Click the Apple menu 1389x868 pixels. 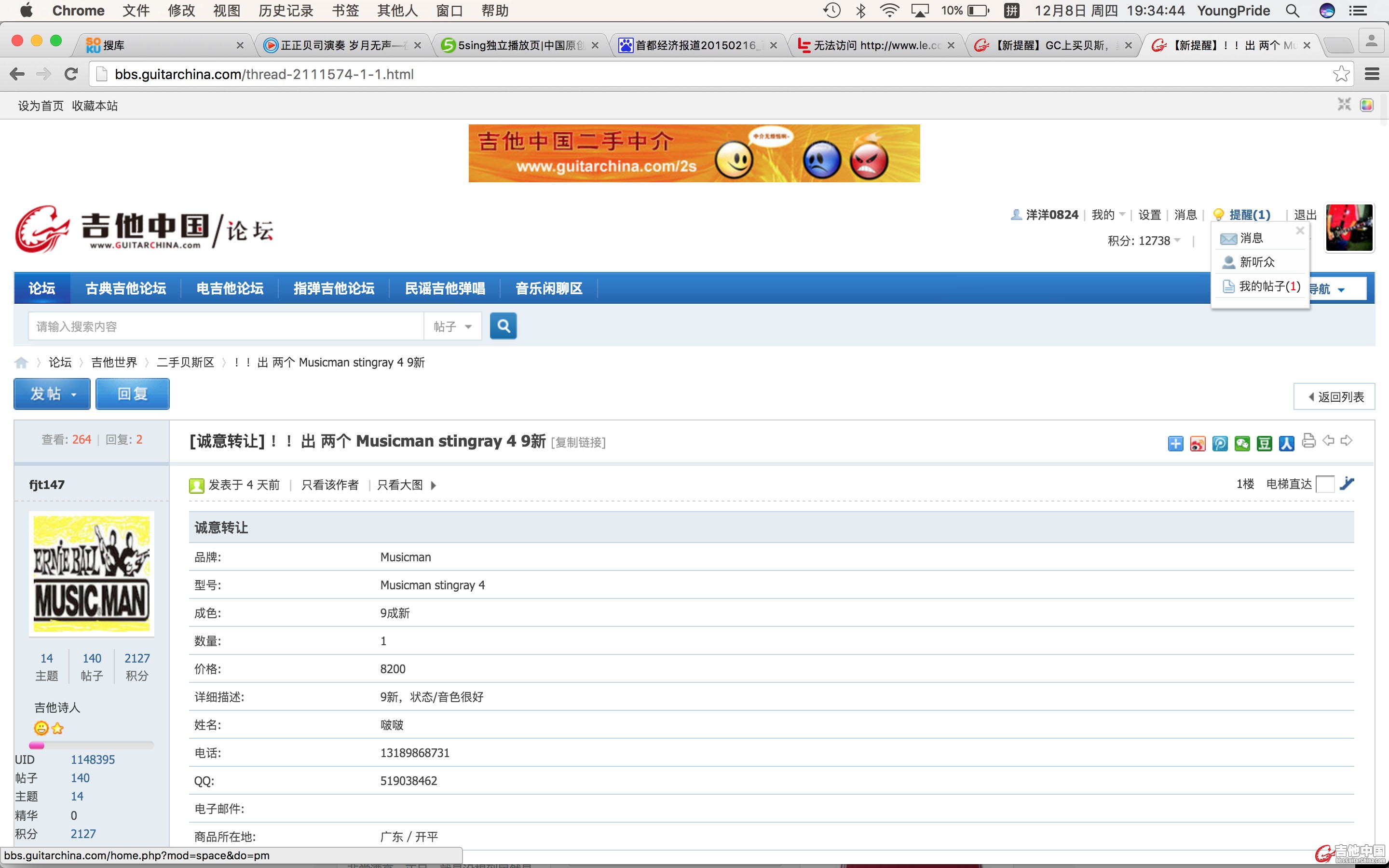27,10
